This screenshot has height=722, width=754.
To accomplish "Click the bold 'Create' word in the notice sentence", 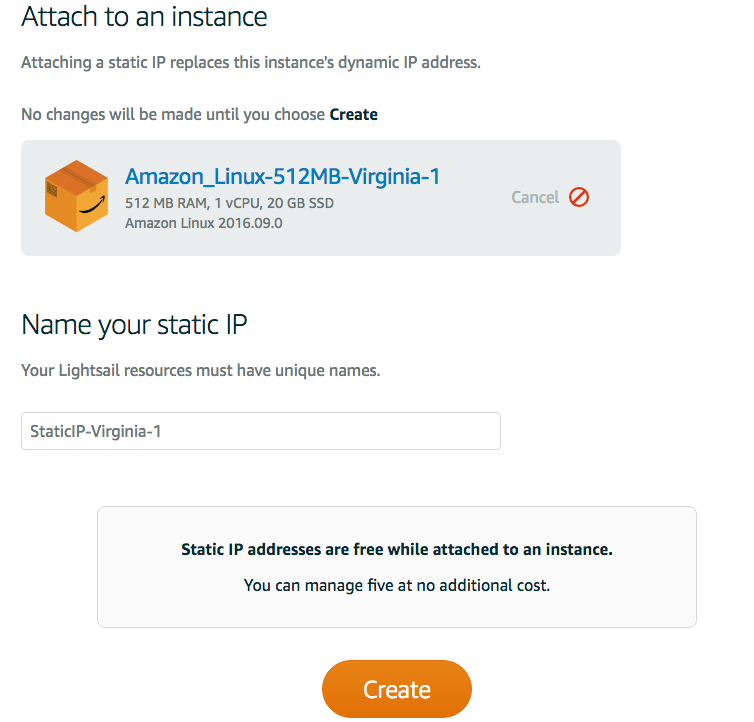I will [x=353, y=114].
